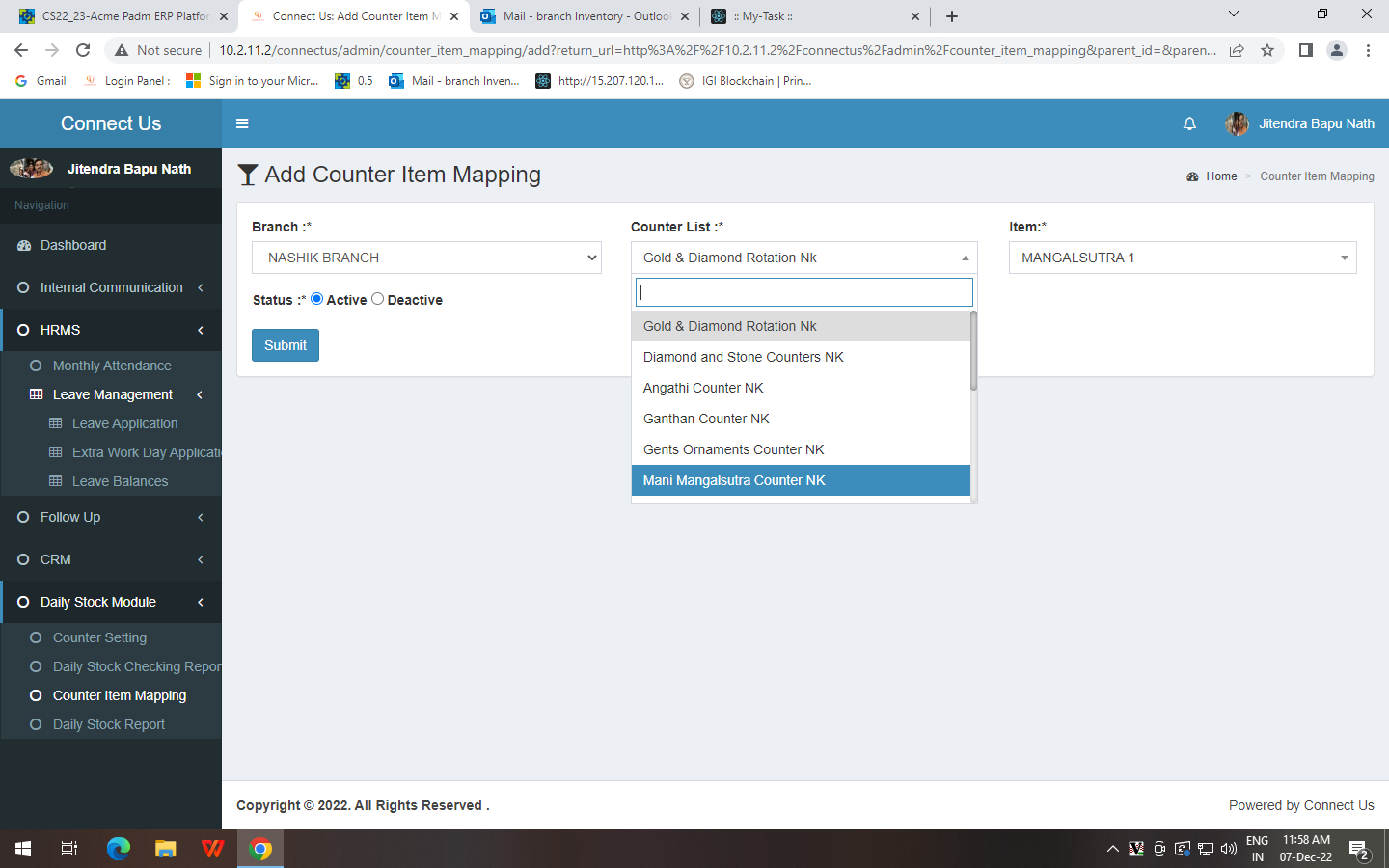
Task: Open the clock showing 11:58 AM
Action: 1306,849
